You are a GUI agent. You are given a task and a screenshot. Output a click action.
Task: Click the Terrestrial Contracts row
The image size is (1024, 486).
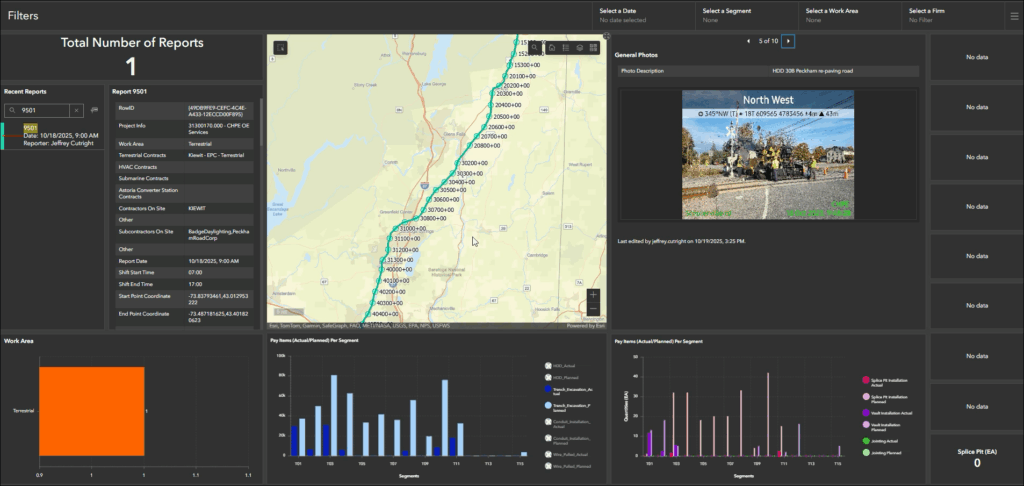[x=184, y=155]
